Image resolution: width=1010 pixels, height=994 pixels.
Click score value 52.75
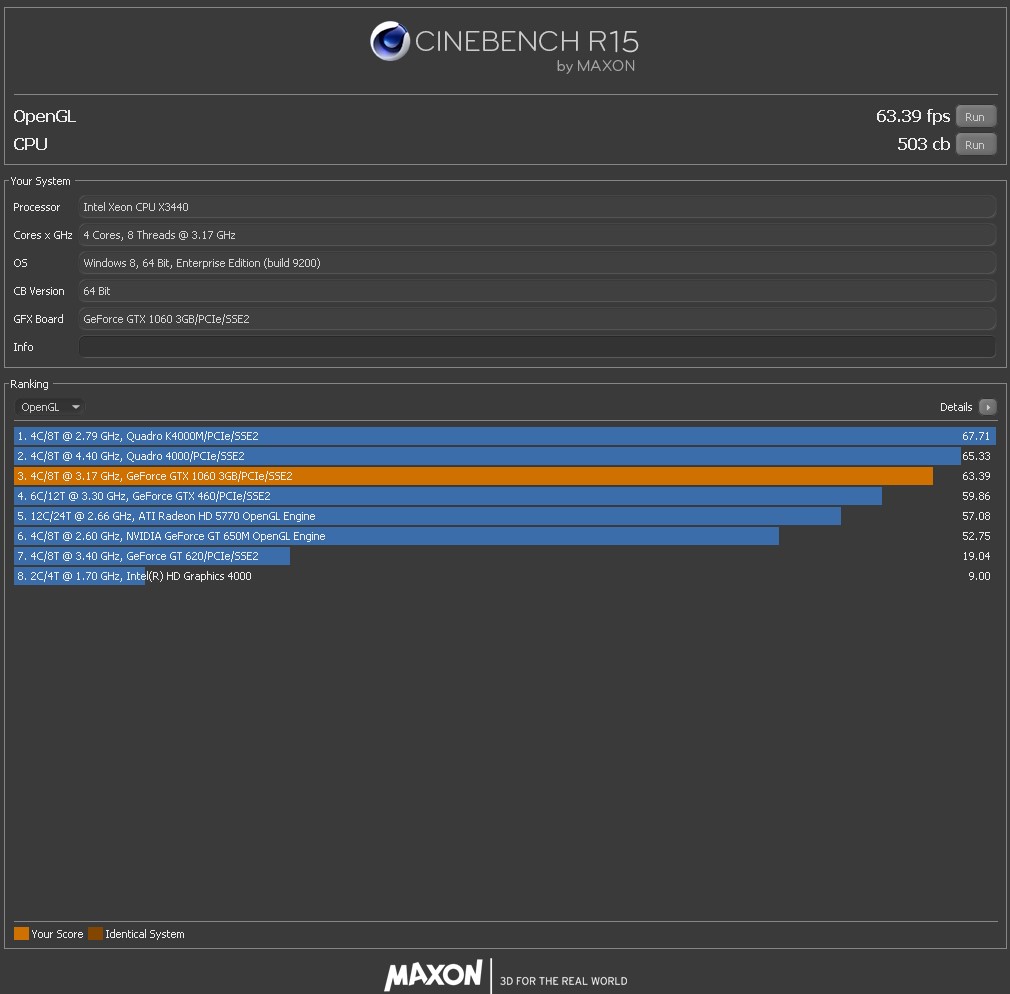pos(976,536)
